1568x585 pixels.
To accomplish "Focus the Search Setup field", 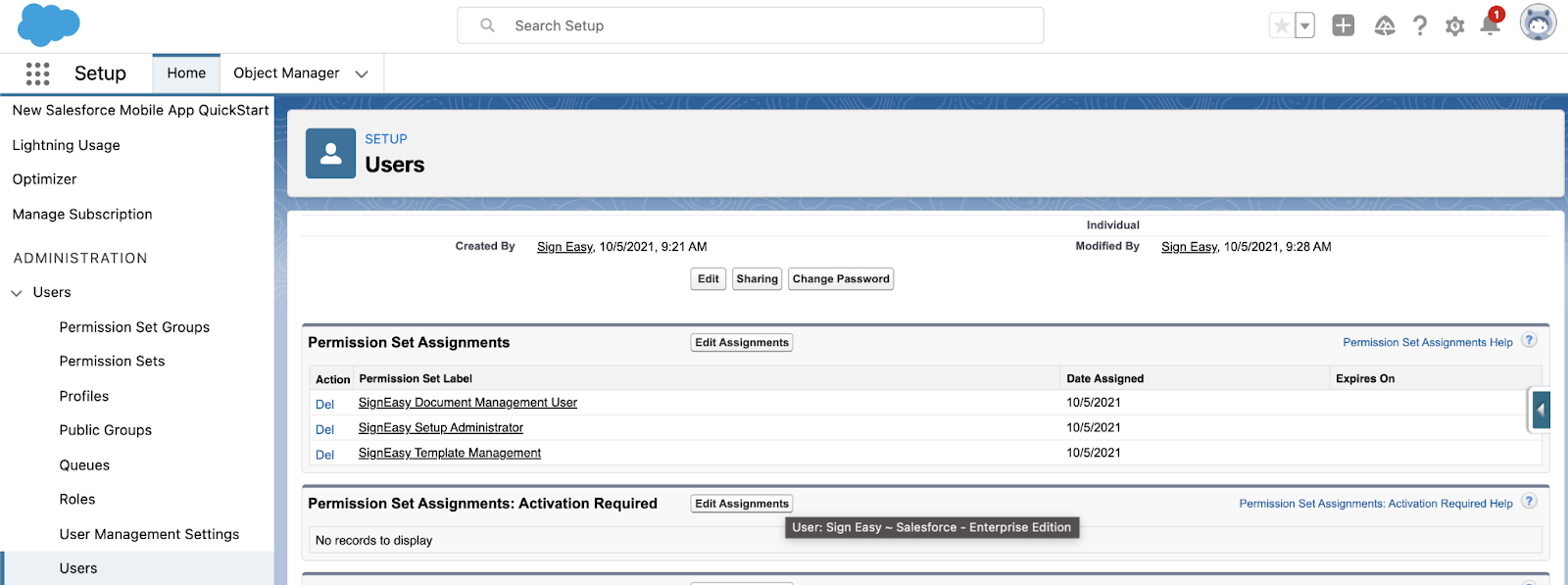I will pos(750,25).
